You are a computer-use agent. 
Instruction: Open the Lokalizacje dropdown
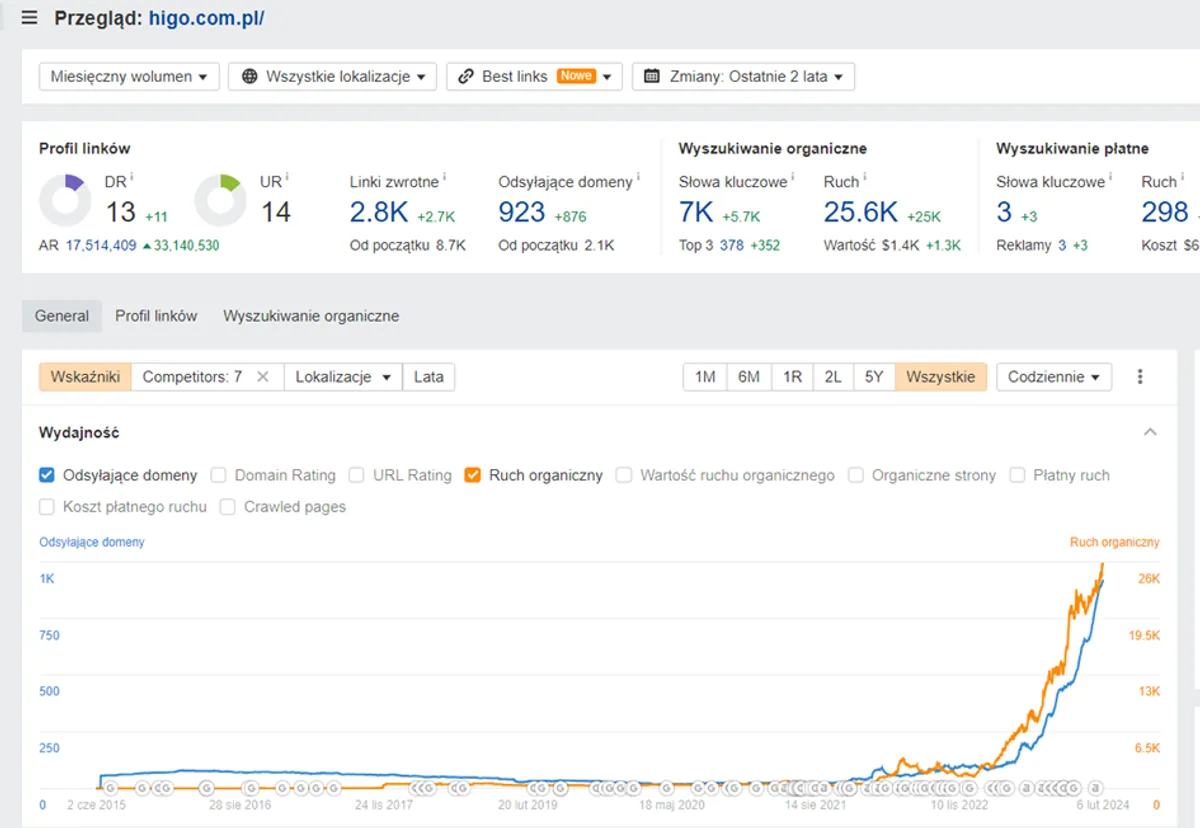click(x=343, y=377)
